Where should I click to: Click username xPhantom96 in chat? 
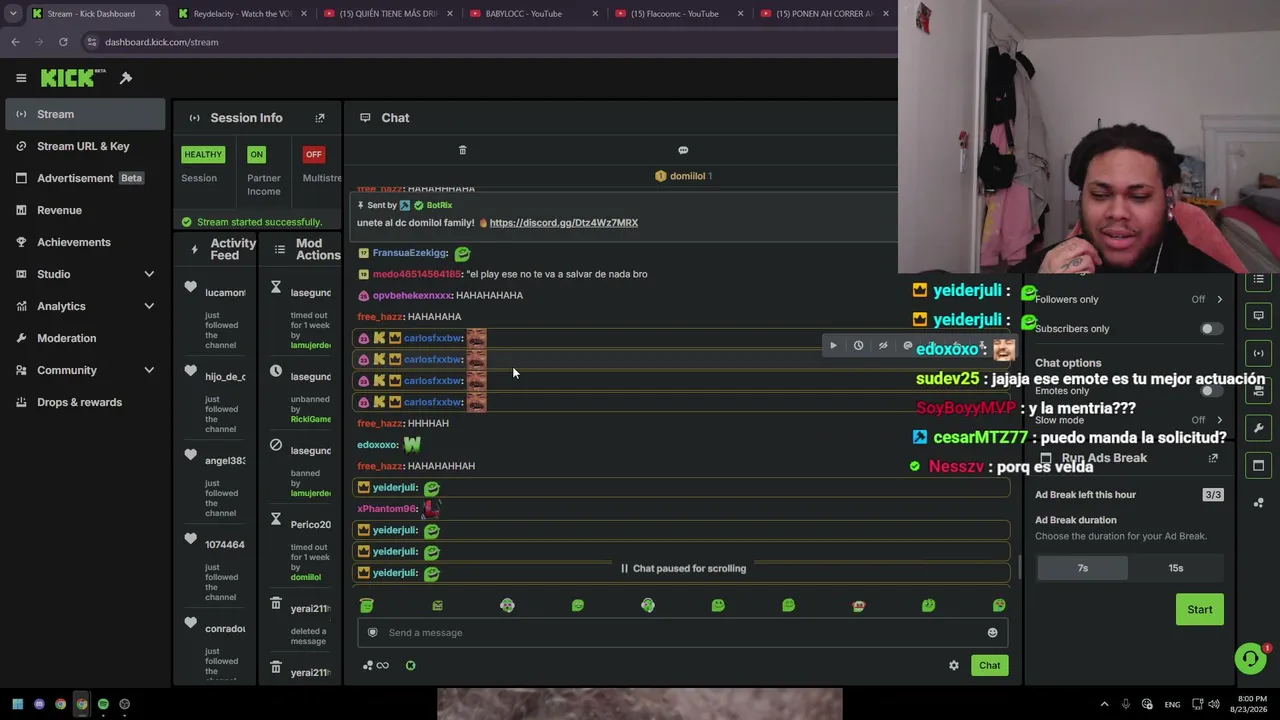click(x=387, y=509)
